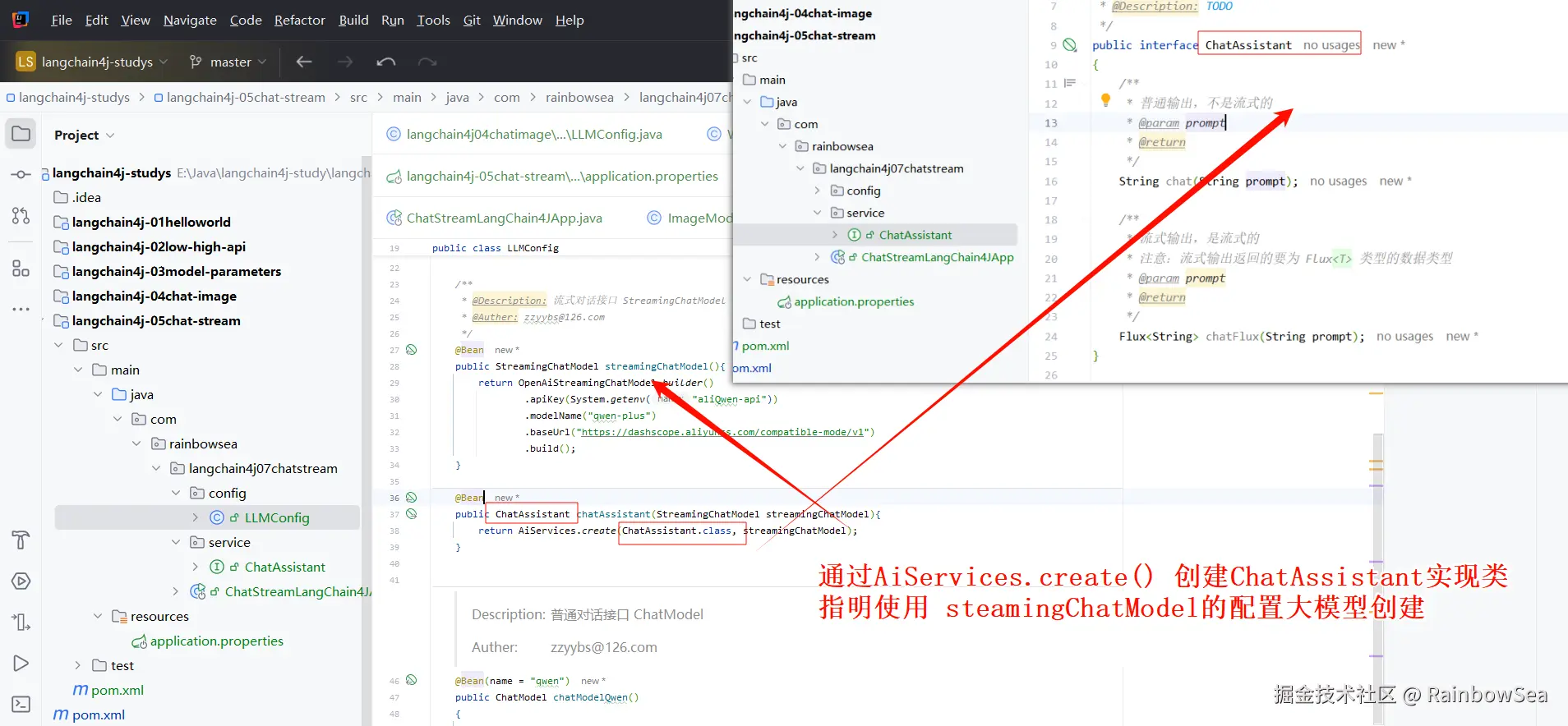Click the Forward navigation arrow

345,62
